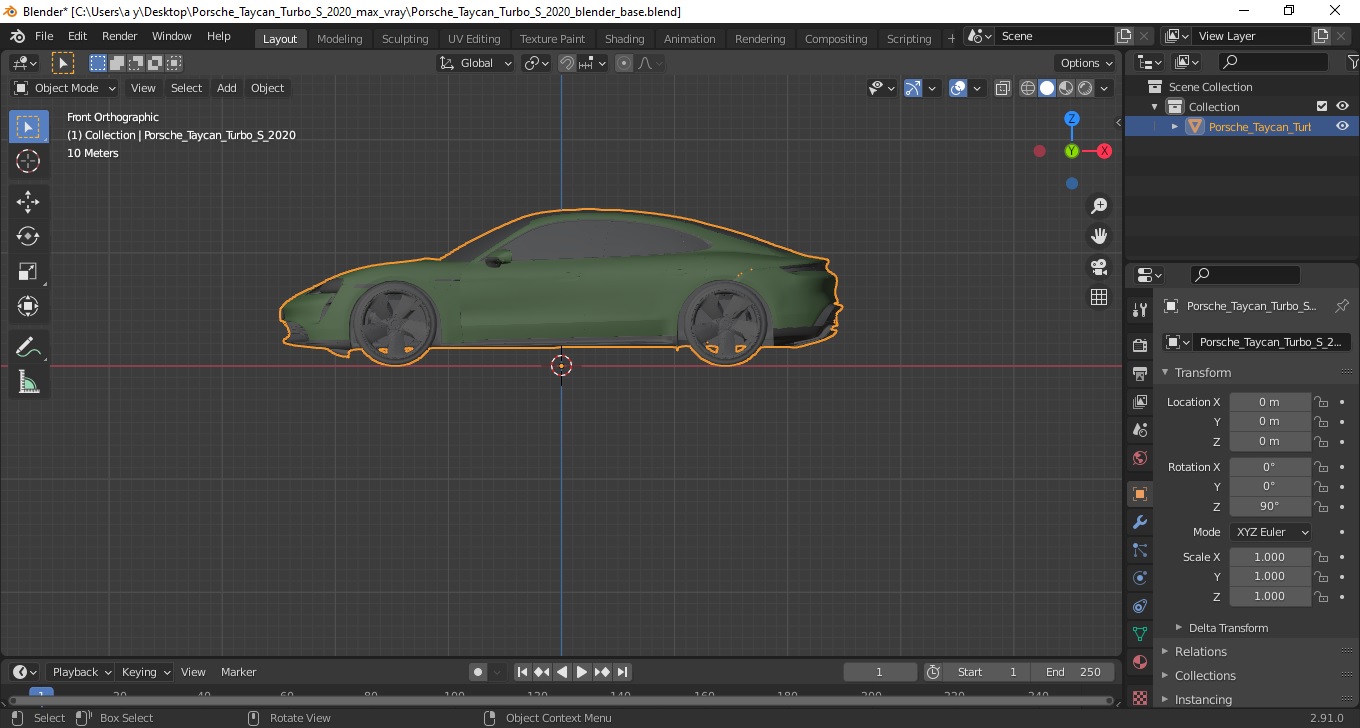The image size is (1360, 728).
Task: Switch orthographic perspective grid icon
Action: 1099,297
